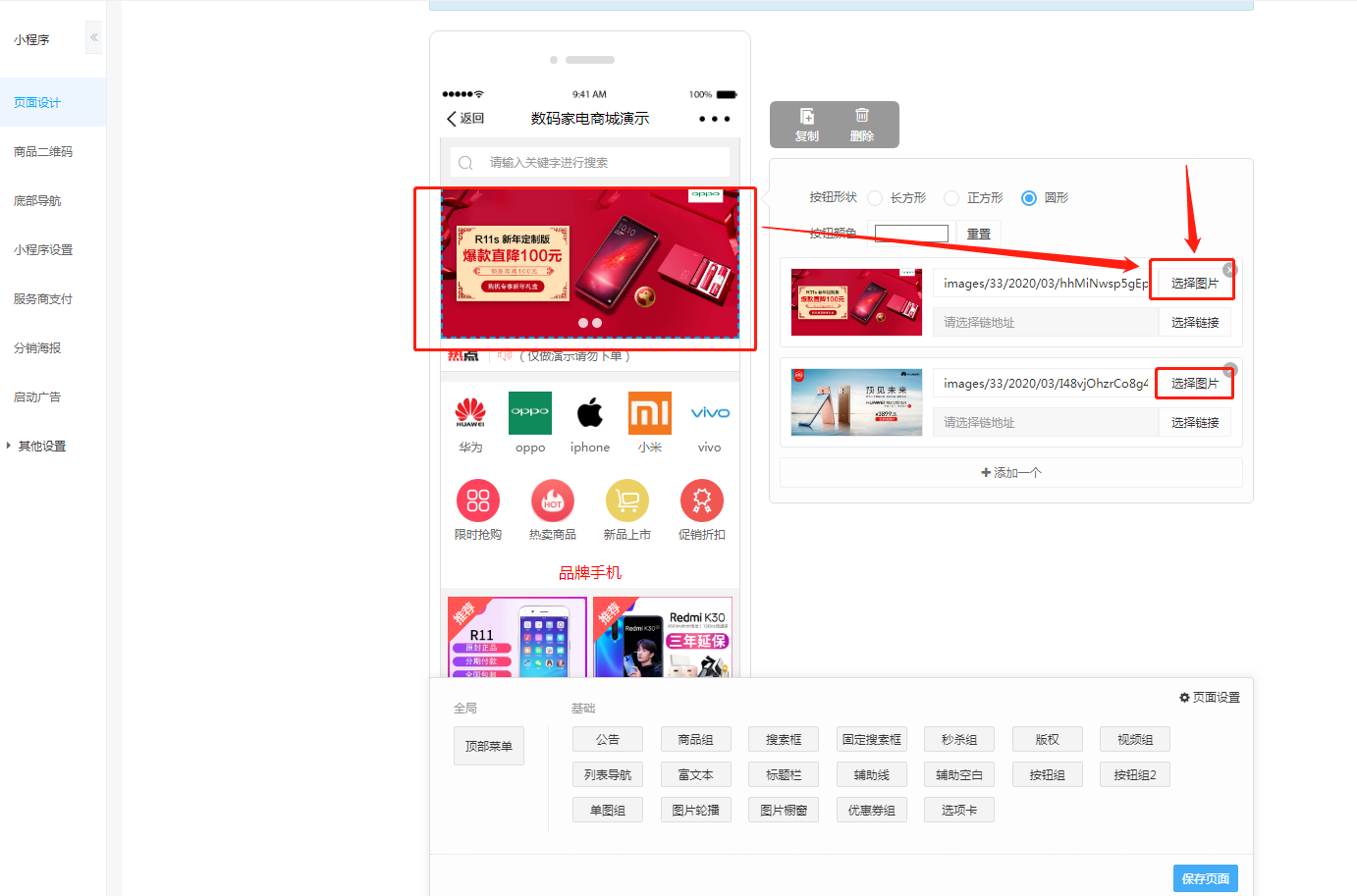Add 公告 component
Image resolution: width=1357 pixels, height=896 pixels.
click(608, 740)
